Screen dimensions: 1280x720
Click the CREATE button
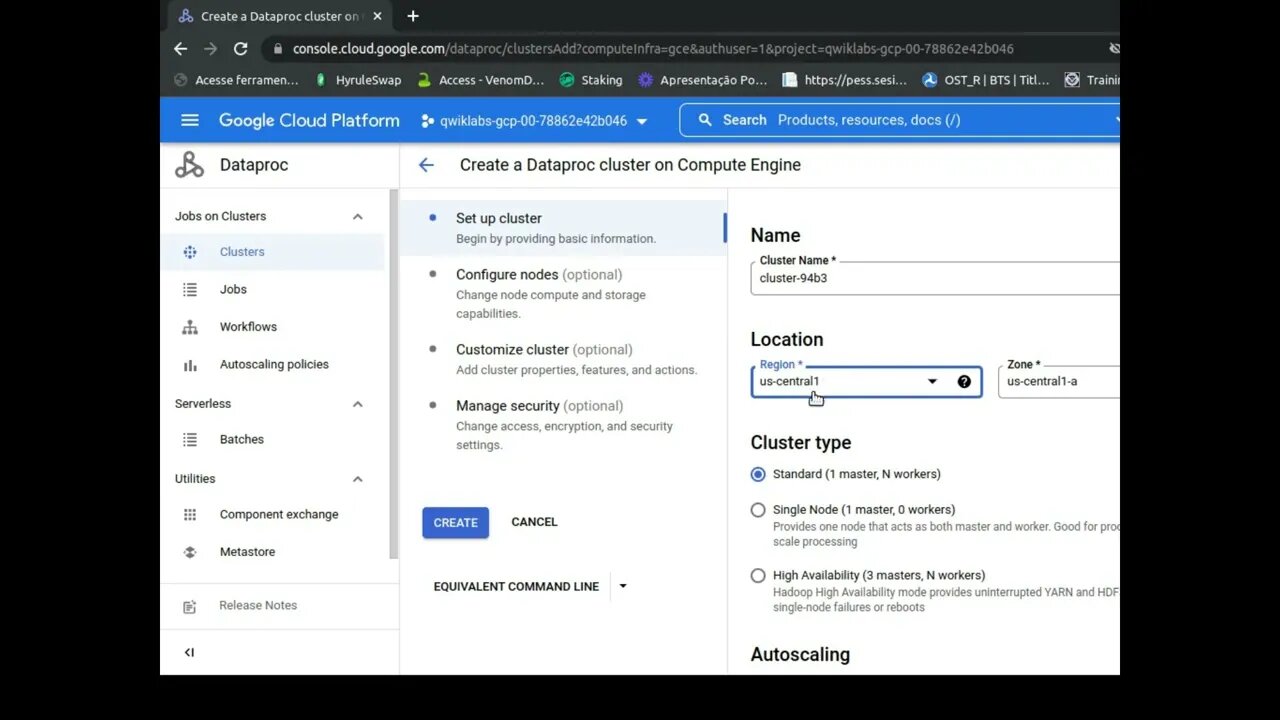(x=455, y=522)
